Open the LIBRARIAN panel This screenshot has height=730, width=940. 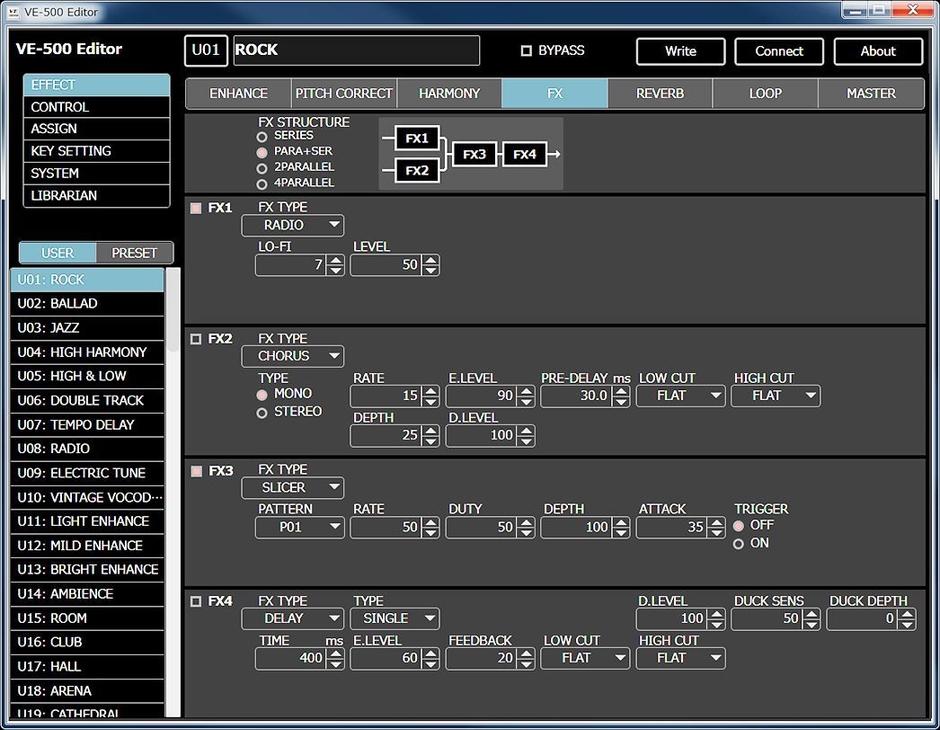tap(95, 195)
